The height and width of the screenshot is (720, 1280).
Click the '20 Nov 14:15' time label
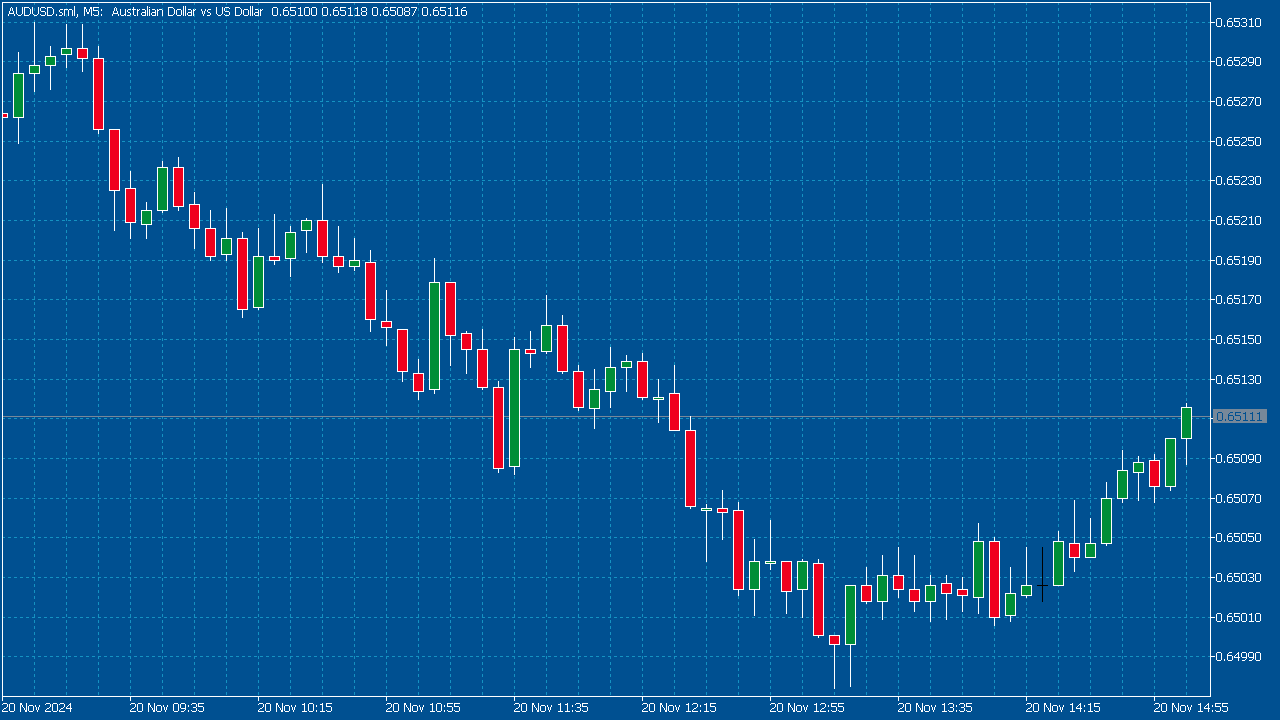[x=1063, y=707]
